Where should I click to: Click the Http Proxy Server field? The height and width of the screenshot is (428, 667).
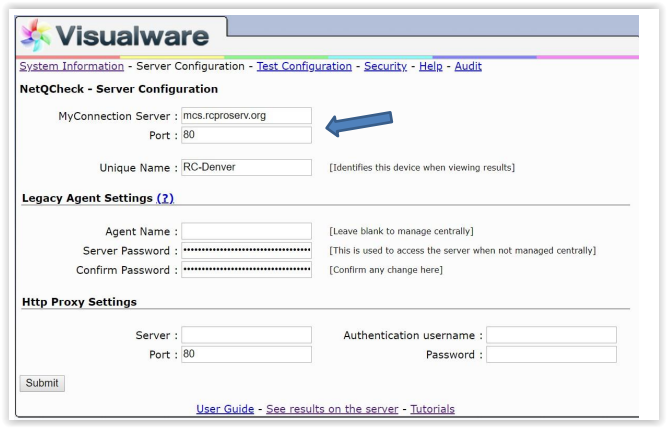246,335
